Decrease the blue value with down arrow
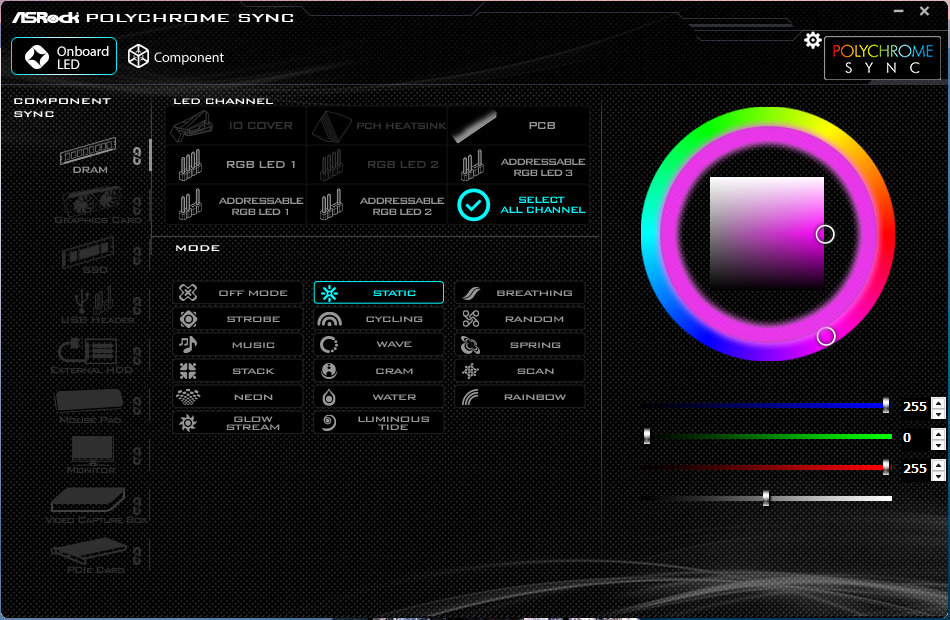Screen dimensions: 950x620 coord(938,413)
